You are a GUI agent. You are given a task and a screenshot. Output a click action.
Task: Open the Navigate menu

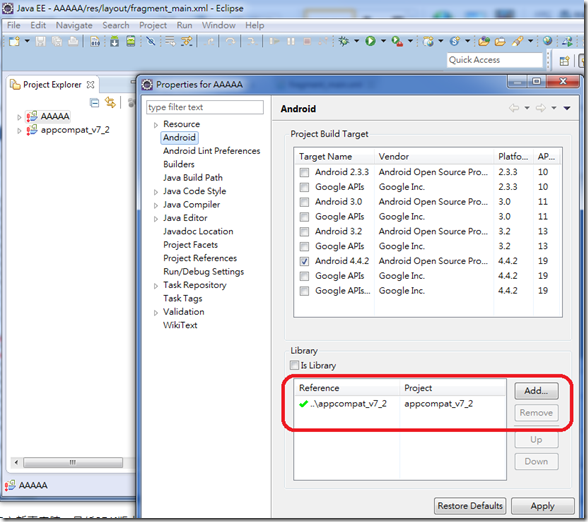click(x=74, y=25)
